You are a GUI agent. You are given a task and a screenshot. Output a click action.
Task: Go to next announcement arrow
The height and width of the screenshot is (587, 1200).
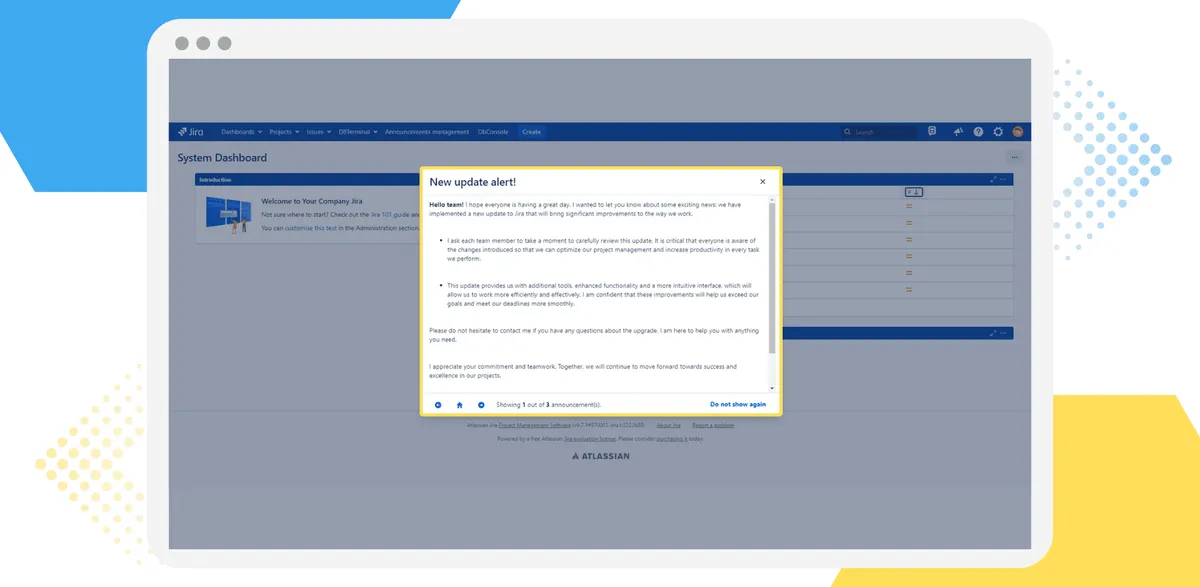481,405
